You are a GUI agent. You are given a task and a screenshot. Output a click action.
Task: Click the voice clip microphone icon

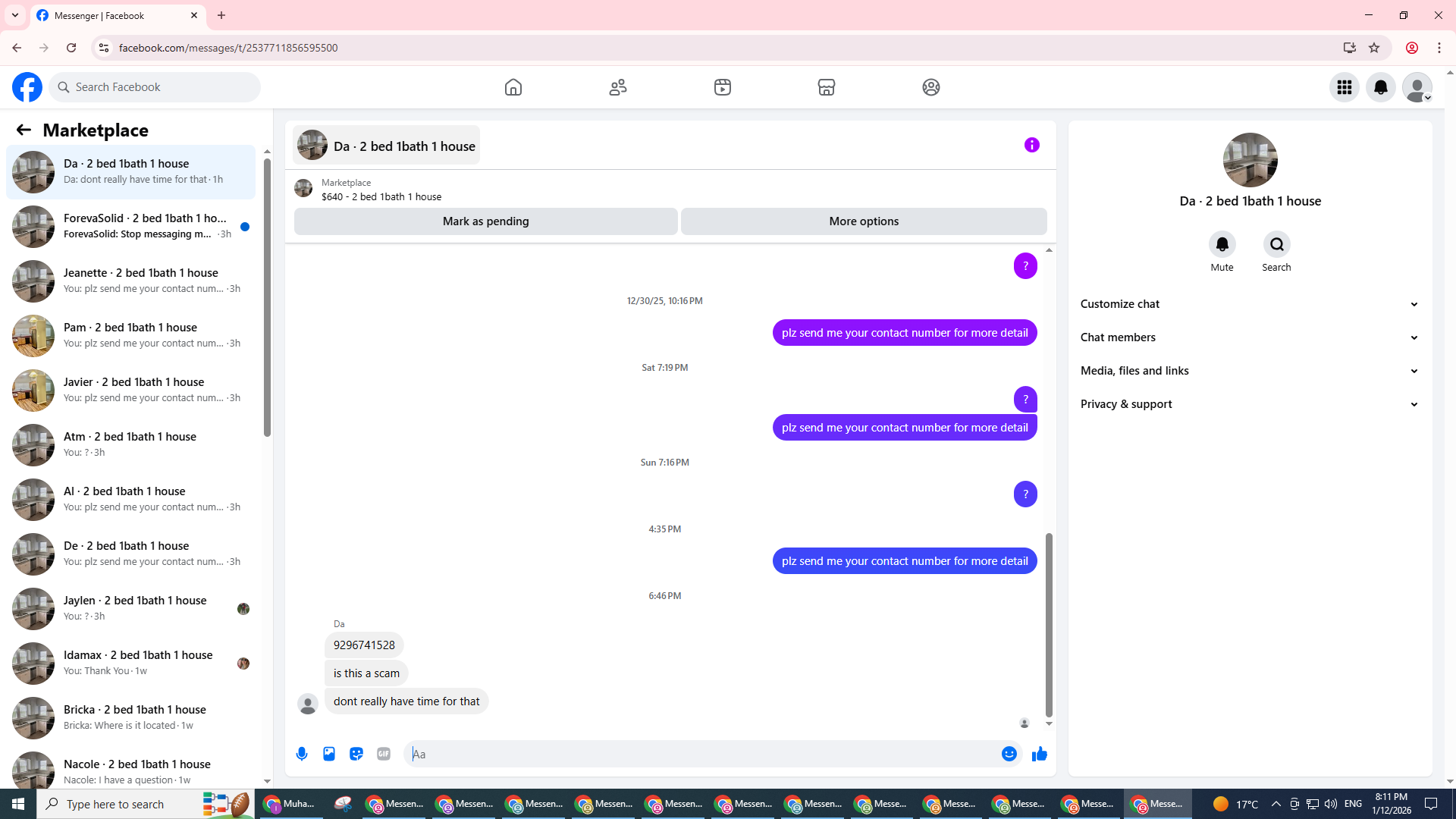pos(302,754)
